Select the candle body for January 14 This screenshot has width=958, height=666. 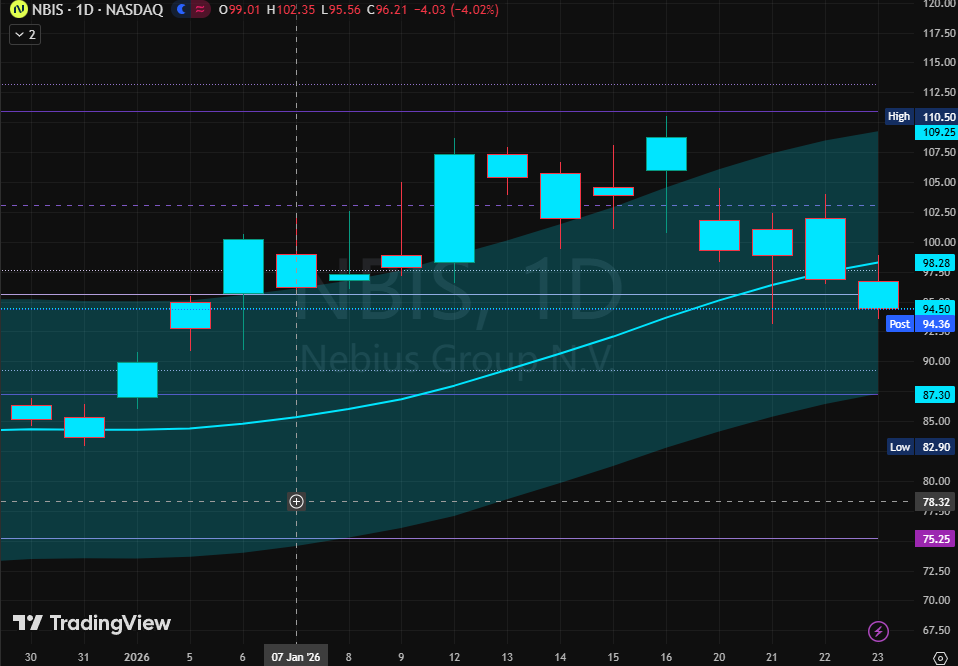tap(560, 196)
